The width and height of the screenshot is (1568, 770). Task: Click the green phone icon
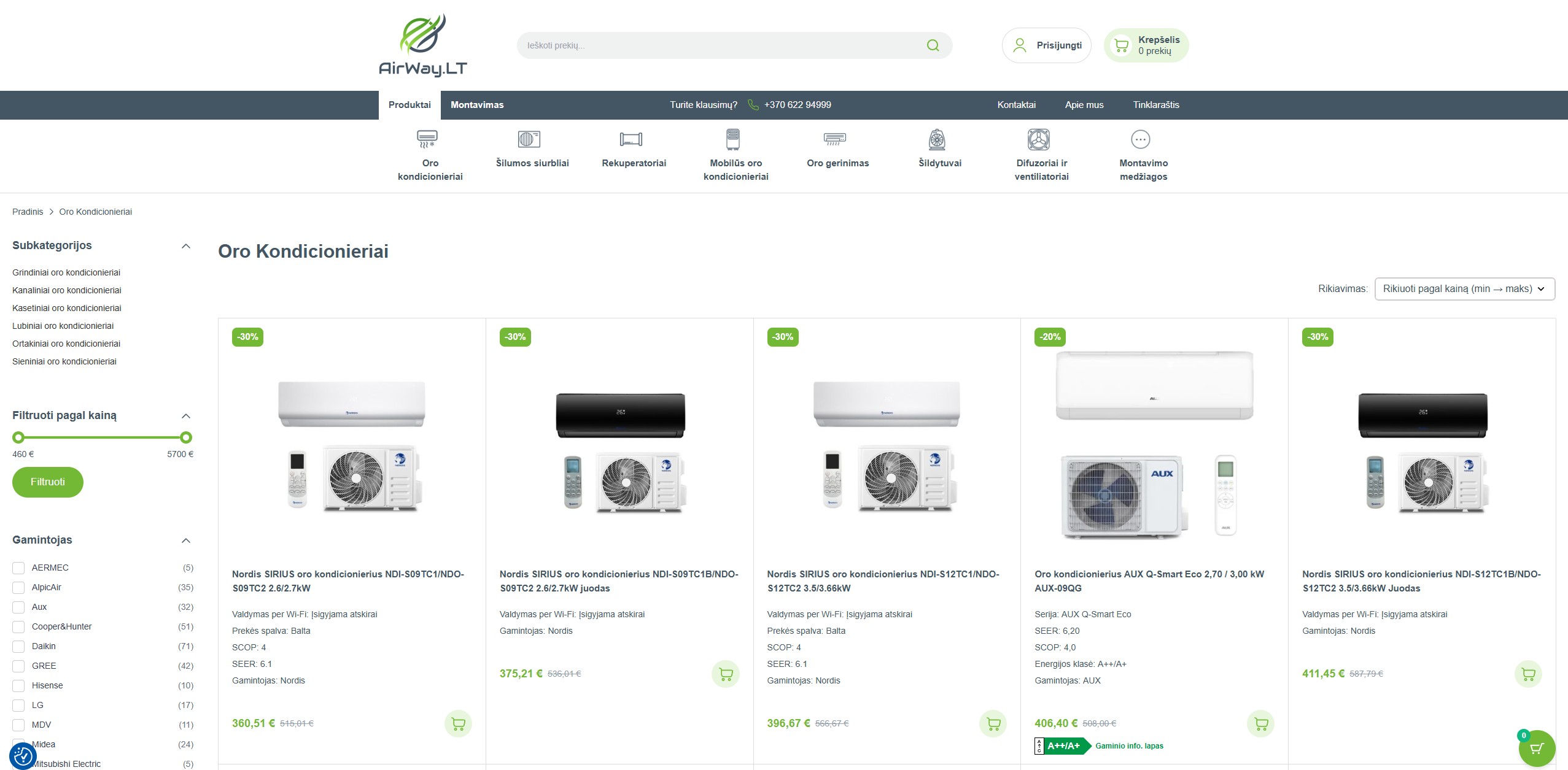coord(753,105)
